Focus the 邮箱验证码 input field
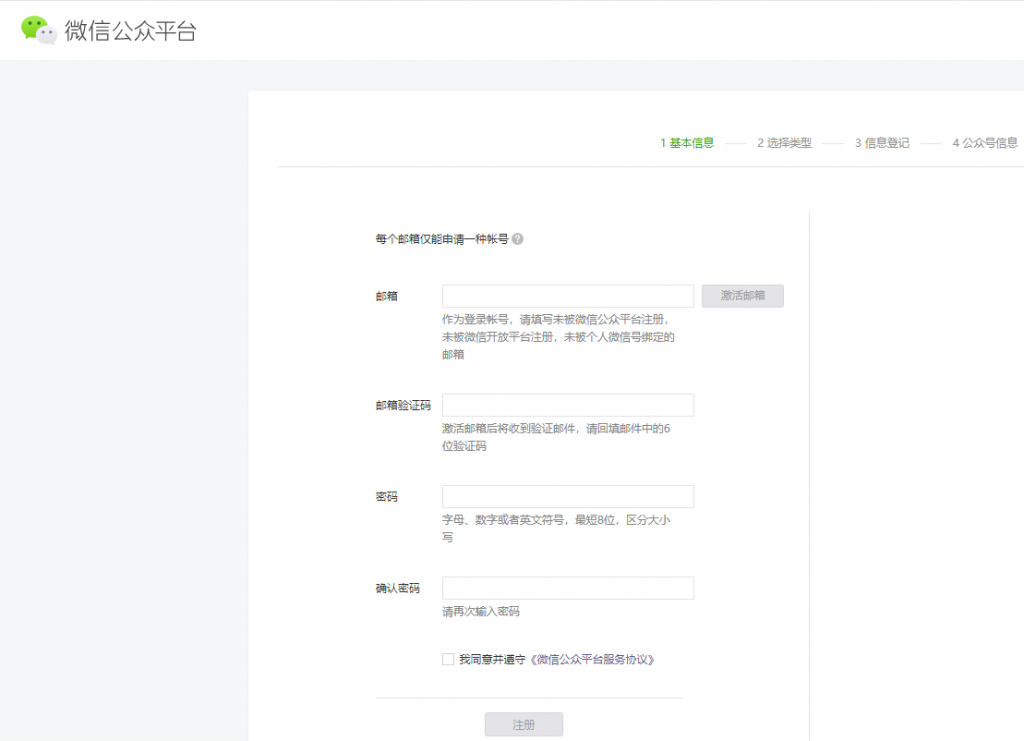The width and height of the screenshot is (1024, 741). [568, 405]
